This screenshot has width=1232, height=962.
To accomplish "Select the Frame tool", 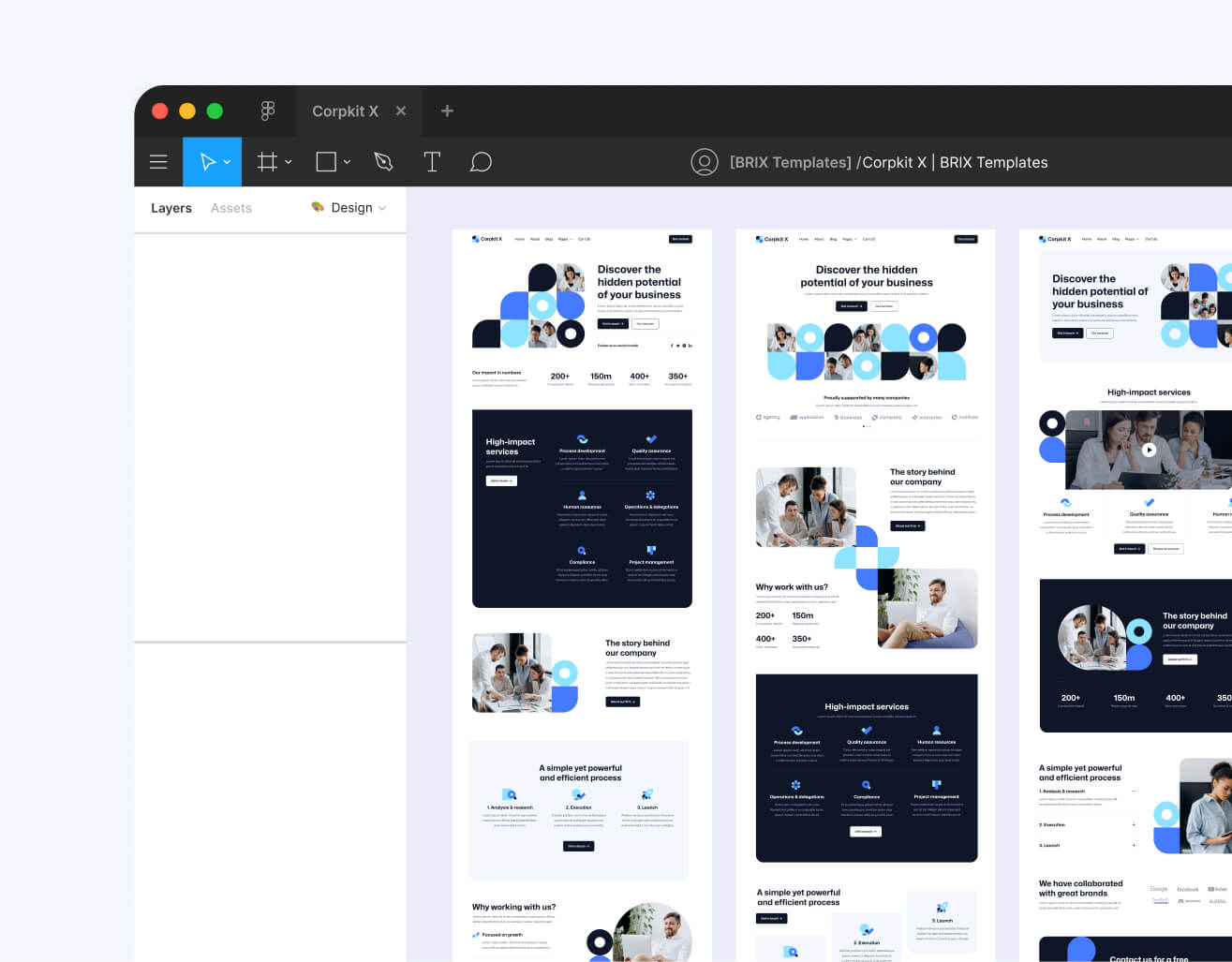I will 265,161.
